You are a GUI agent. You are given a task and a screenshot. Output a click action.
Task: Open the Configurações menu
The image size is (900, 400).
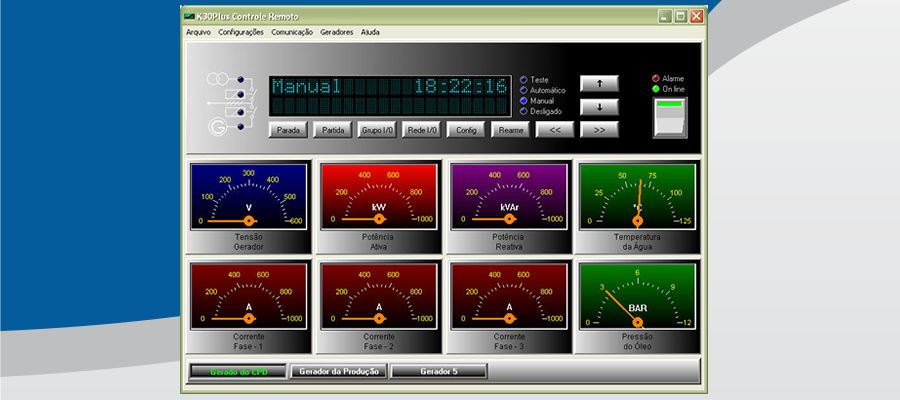coord(241,32)
